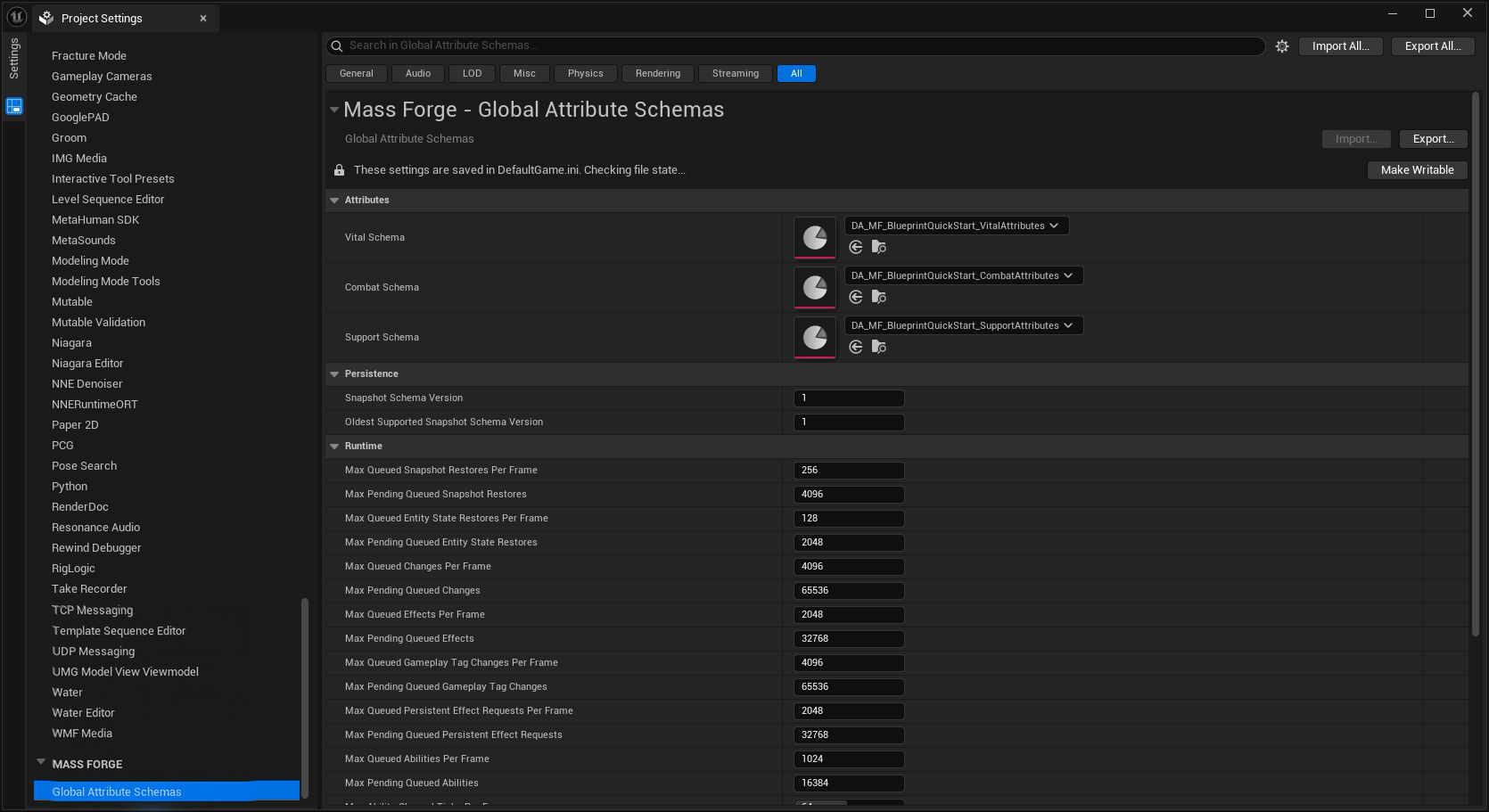
Task: Open Fracture Mode settings in sidebar
Action: (89, 56)
